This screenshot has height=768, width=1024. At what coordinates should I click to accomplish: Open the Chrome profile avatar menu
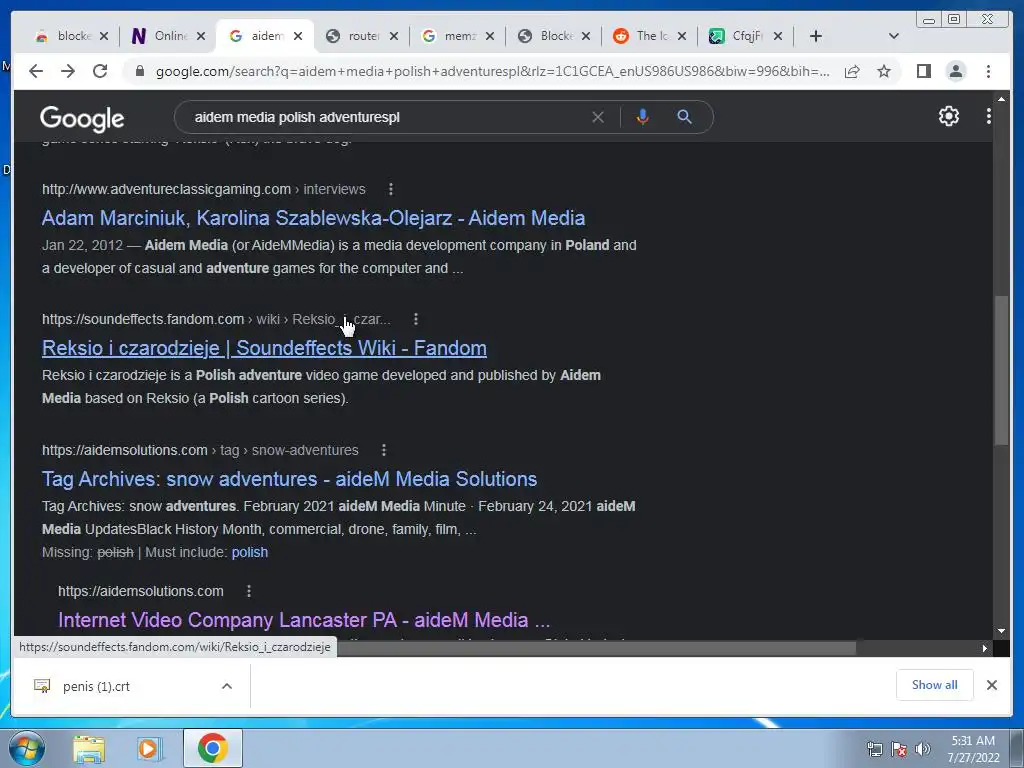pyautogui.click(x=955, y=71)
